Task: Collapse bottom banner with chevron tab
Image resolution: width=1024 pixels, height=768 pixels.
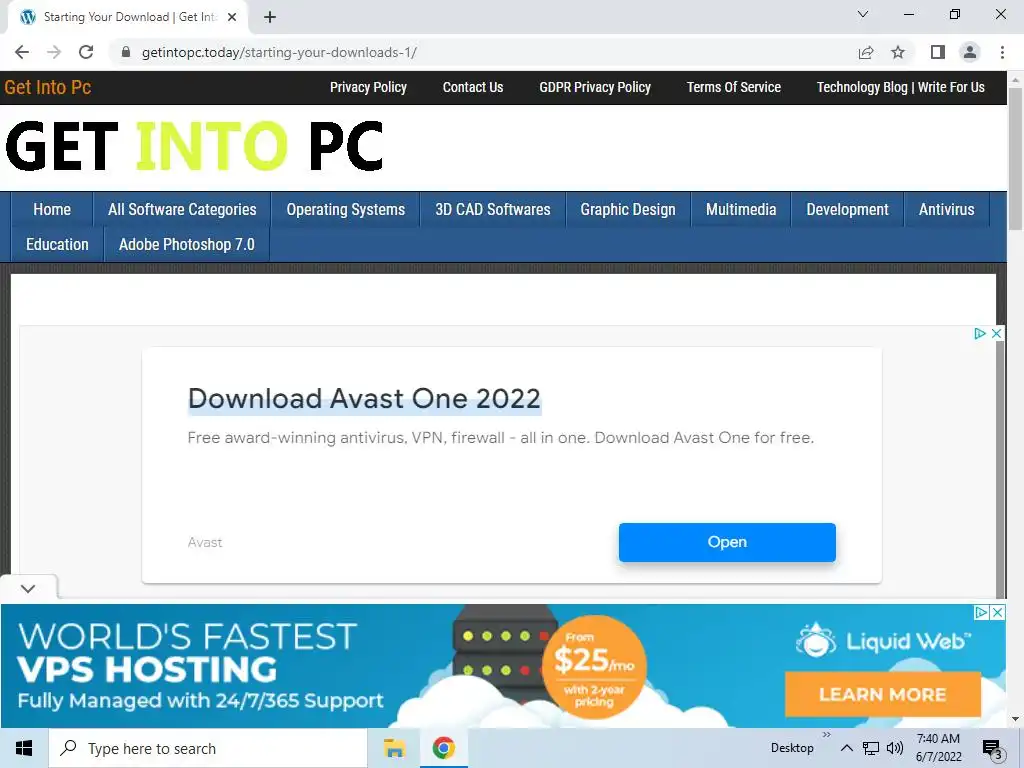Action: [x=28, y=588]
